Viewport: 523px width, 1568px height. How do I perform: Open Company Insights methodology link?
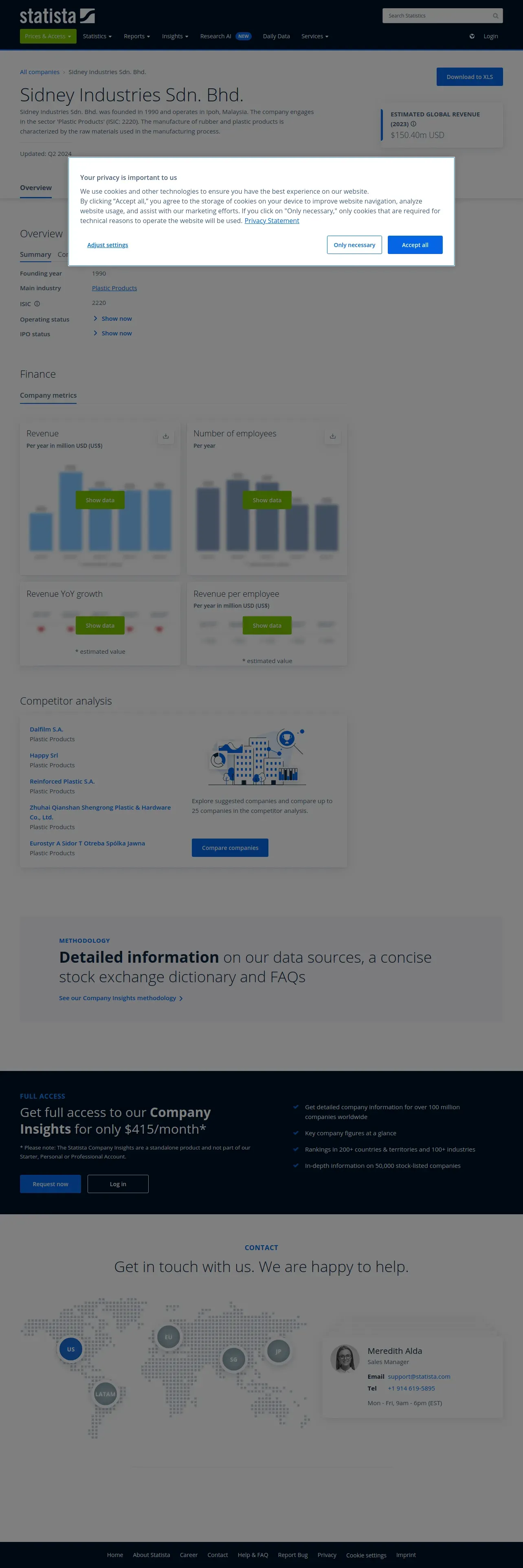[121, 998]
